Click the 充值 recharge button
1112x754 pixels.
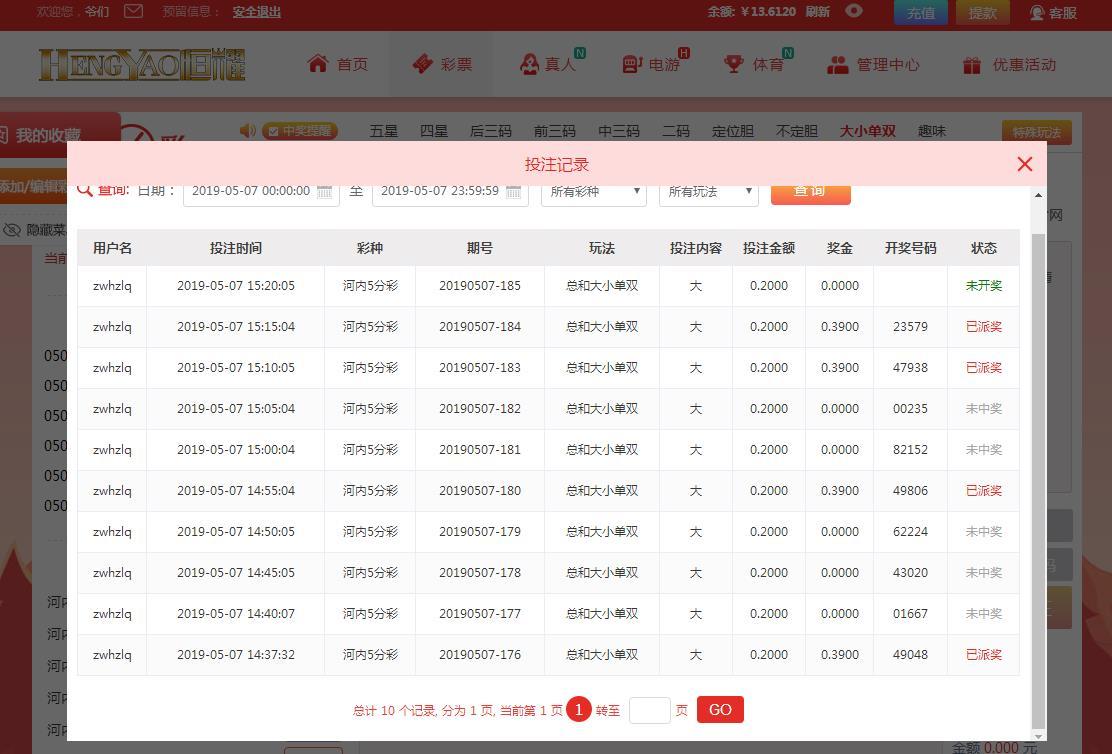(921, 13)
